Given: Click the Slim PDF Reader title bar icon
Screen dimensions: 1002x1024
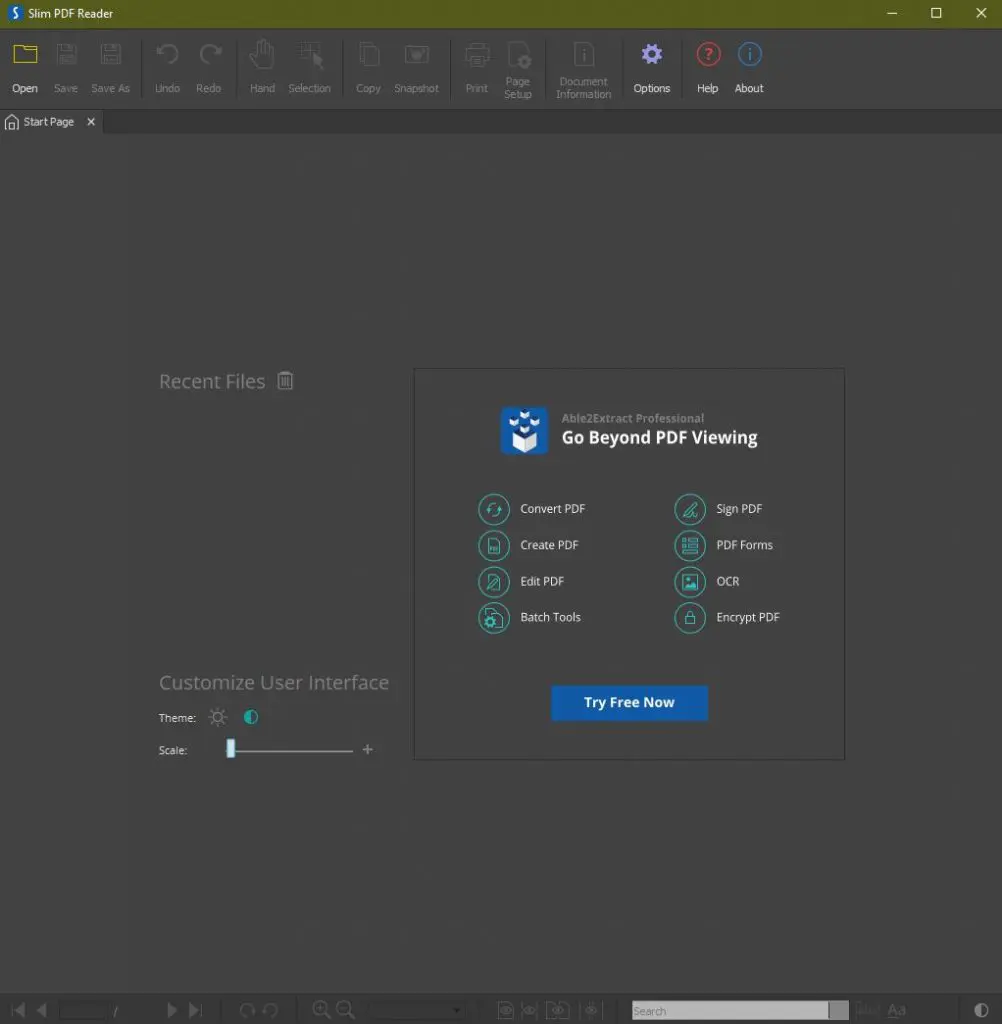Looking at the screenshot, I should point(14,13).
